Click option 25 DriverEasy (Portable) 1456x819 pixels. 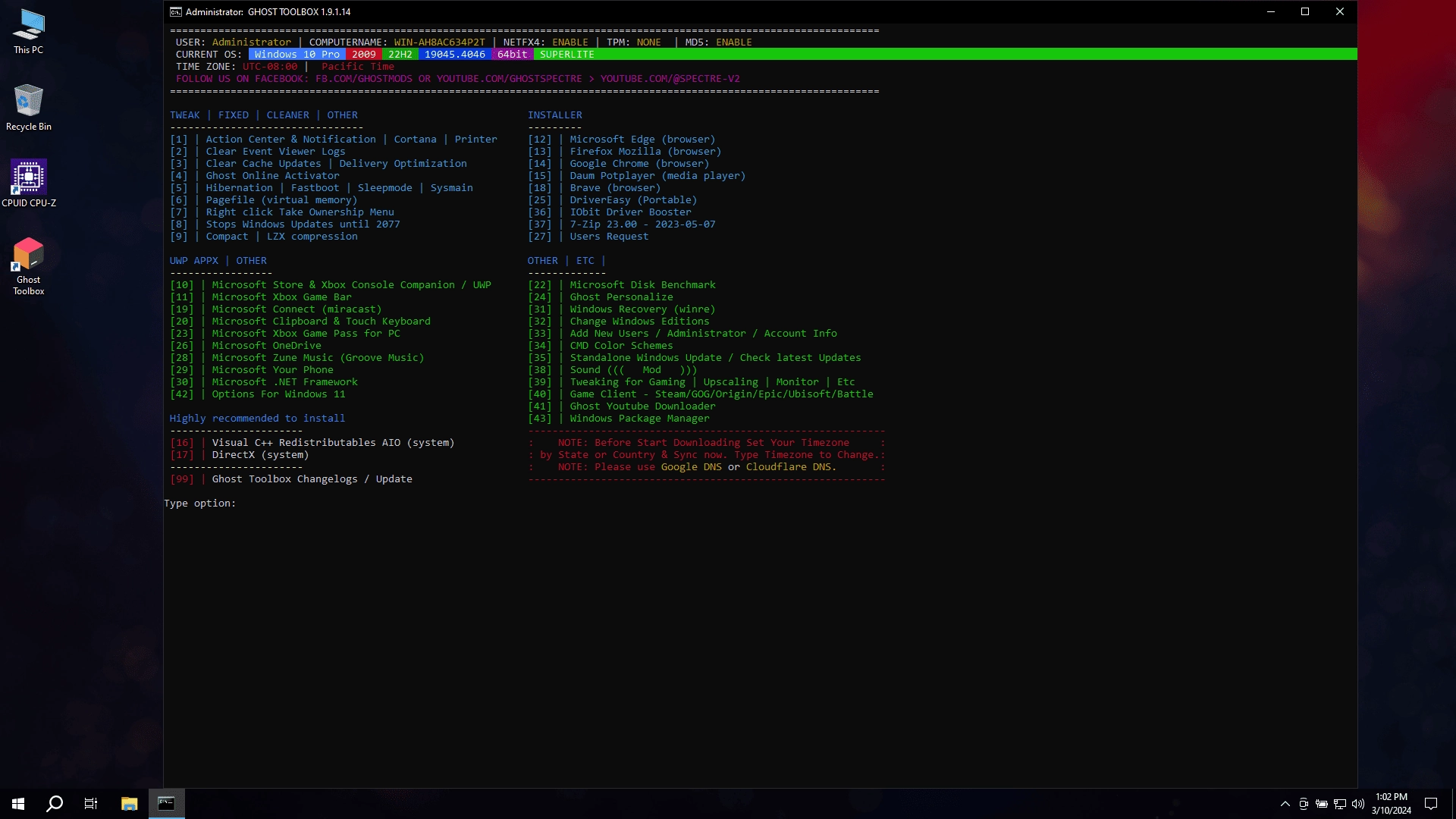(613, 200)
